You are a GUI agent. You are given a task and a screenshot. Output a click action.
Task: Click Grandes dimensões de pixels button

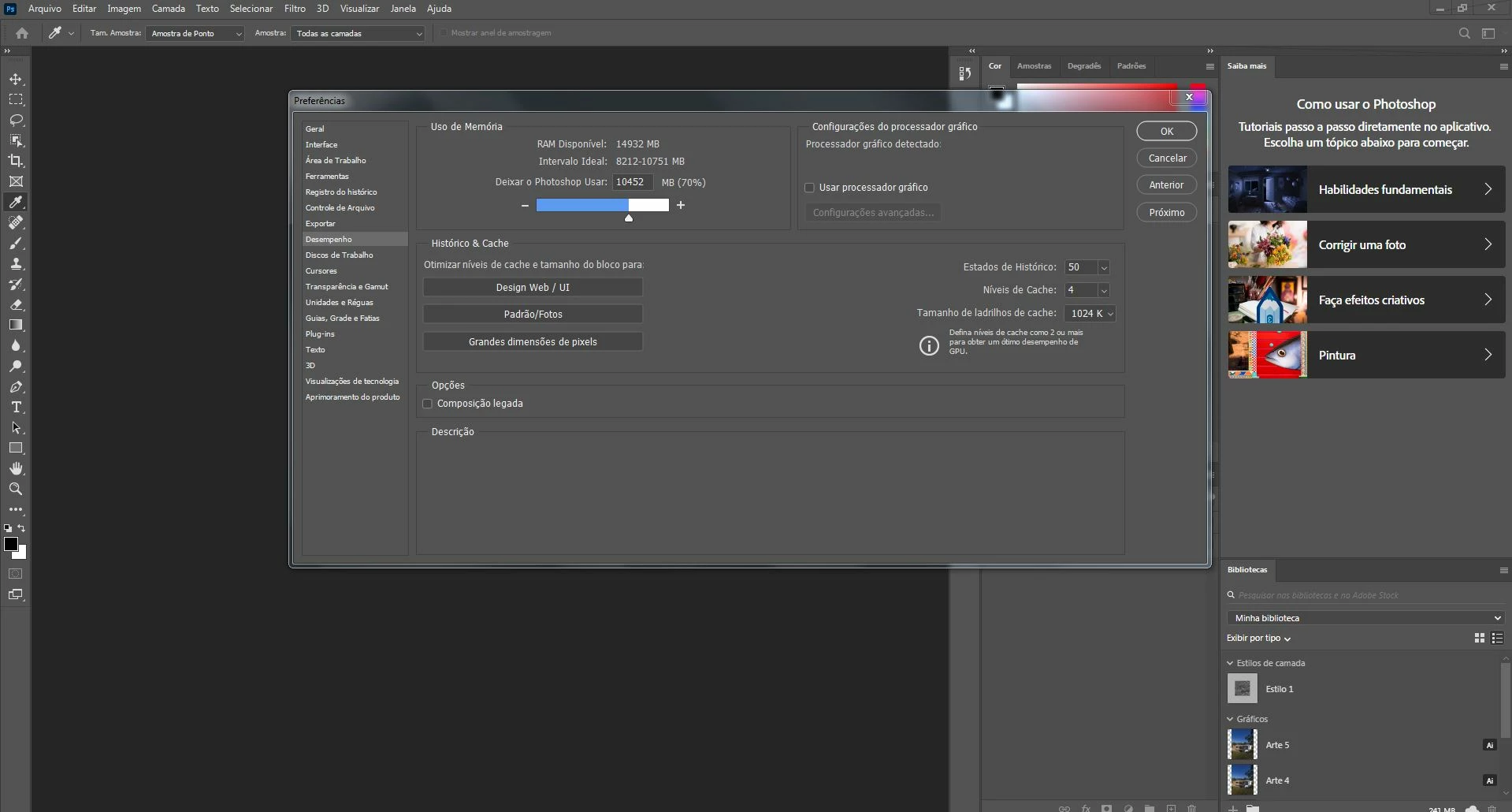coord(533,342)
